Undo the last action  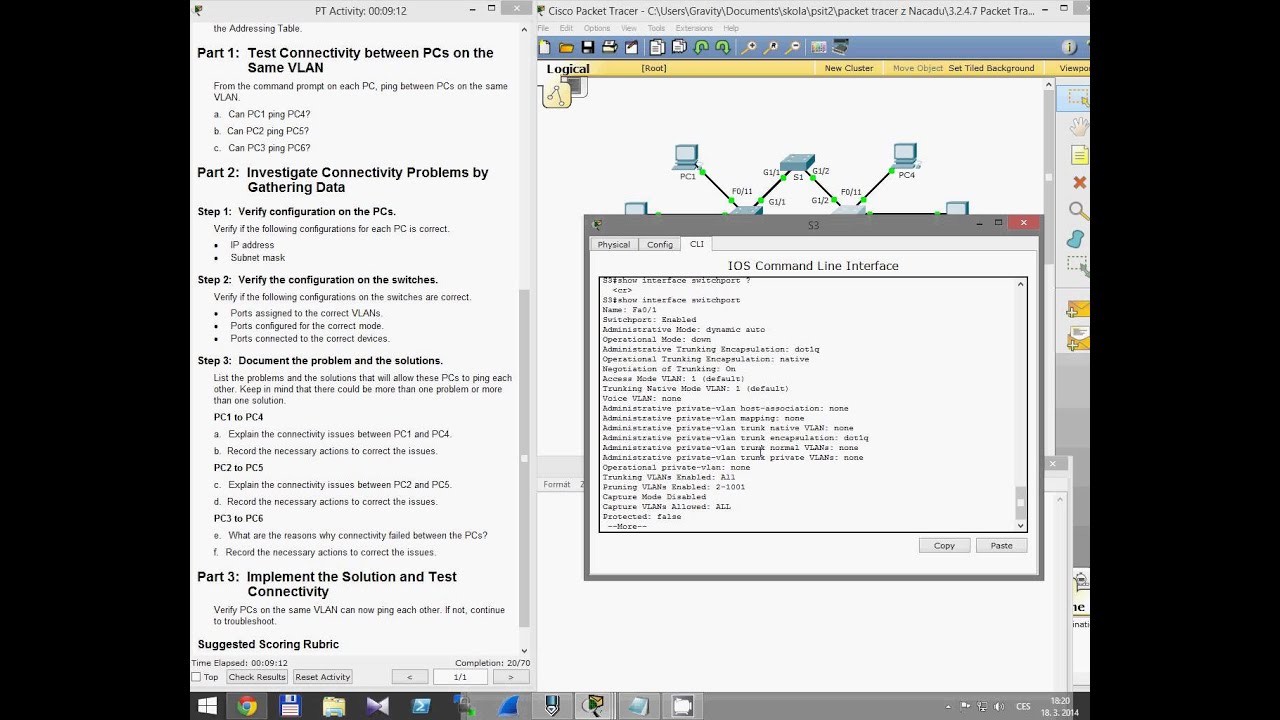(701, 47)
